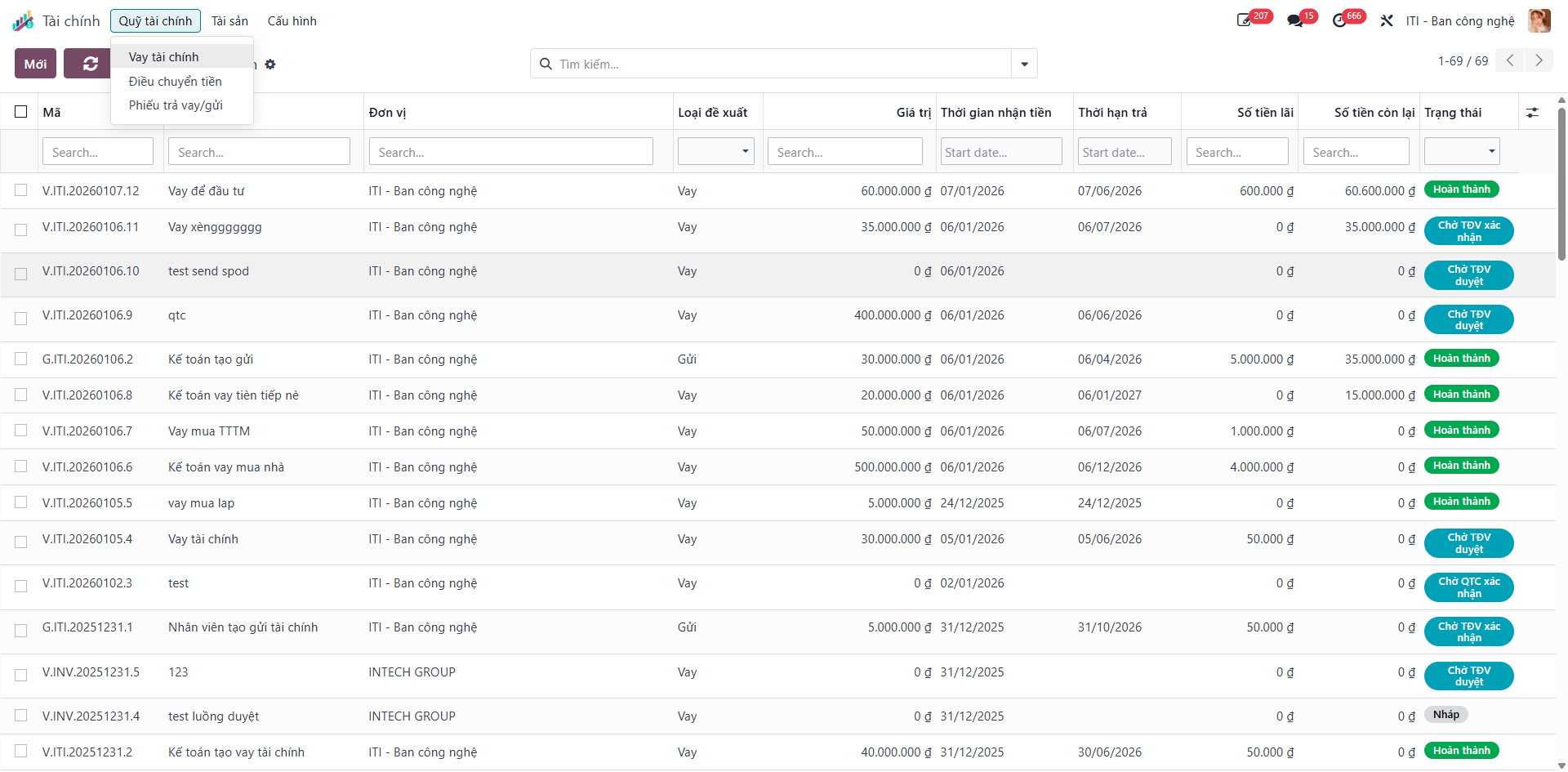Select checkbox for V.ITI.20260106.7
1568x772 pixels.
(21, 431)
